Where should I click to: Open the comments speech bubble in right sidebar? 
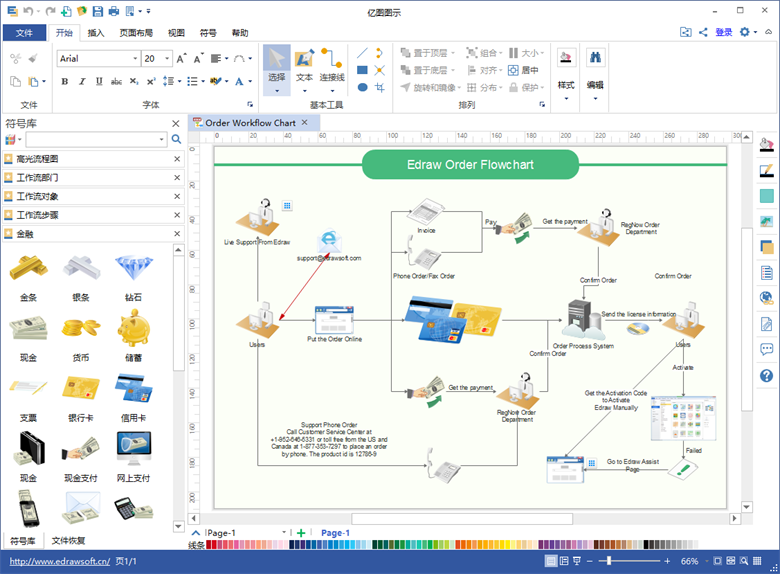[767, 350]
